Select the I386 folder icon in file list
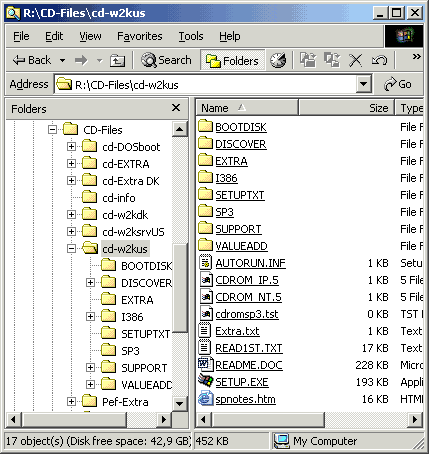Image resolution: width=429 pixels, height=454 pixels. [x=205, y=177]
